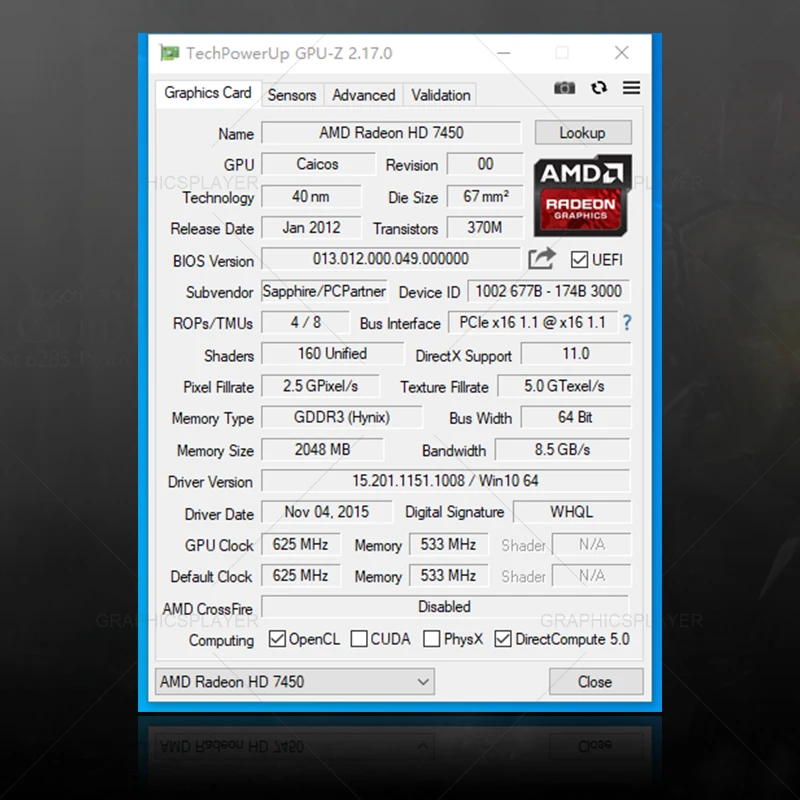800x800 pixels.
Task: Click the AMD Radeon Graphics logo
Action: 583,196
